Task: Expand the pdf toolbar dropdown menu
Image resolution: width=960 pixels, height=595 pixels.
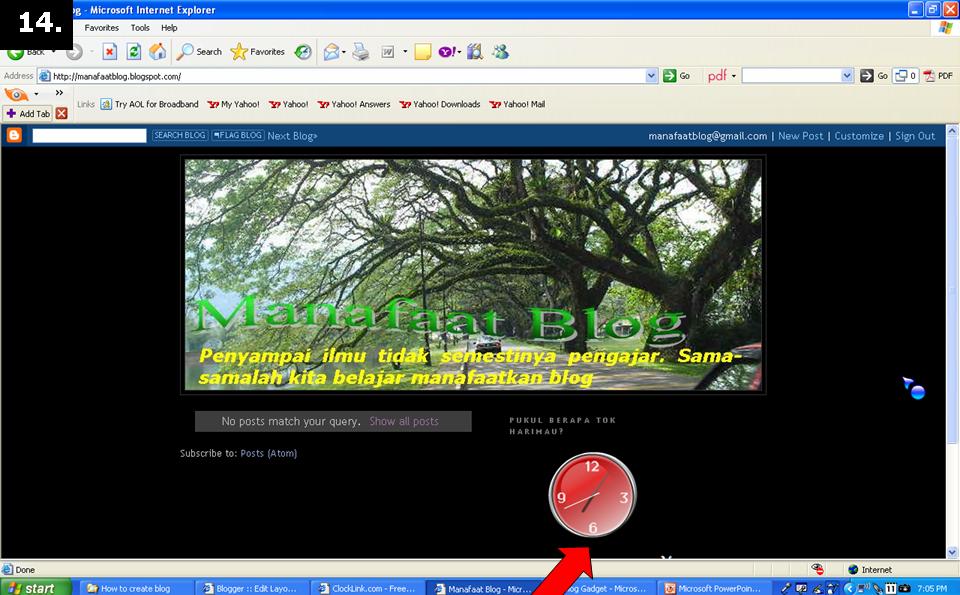Action: 733,76
